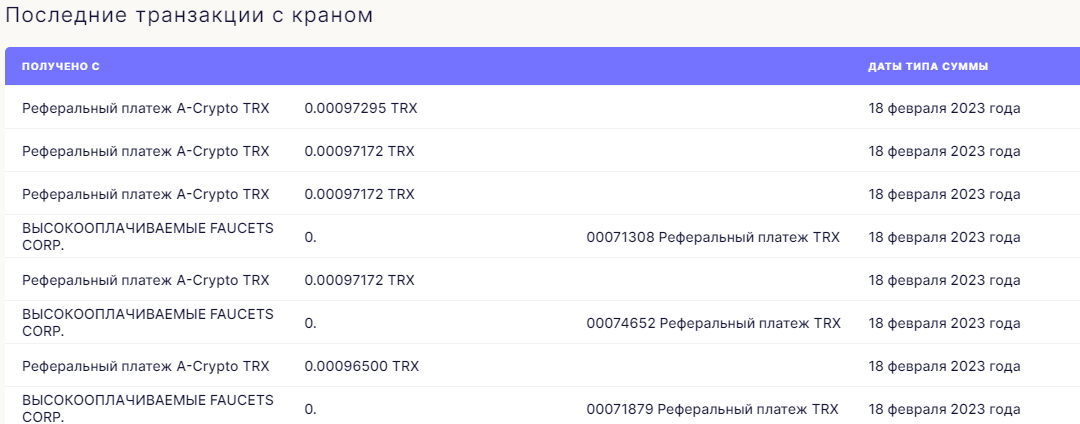The height and width of the screenshot is (424, 1080).
Task: Click the date in the 00074652 row
Action: click(944, 323)
